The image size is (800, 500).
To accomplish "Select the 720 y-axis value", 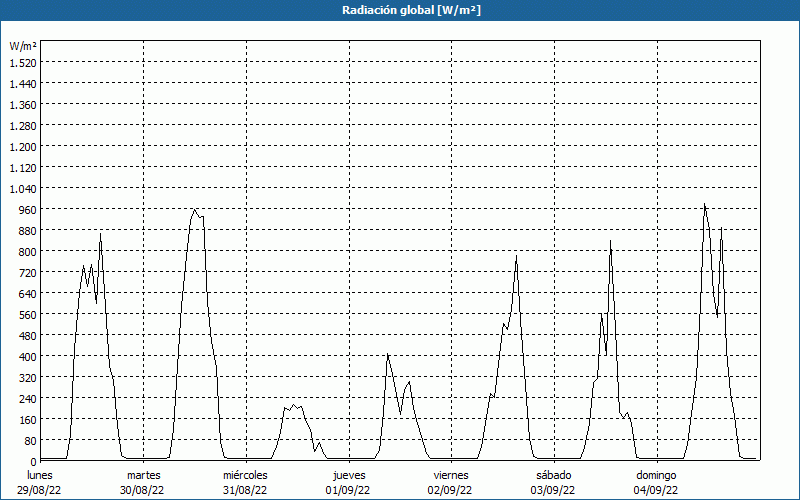I will [x=28, y=273].
